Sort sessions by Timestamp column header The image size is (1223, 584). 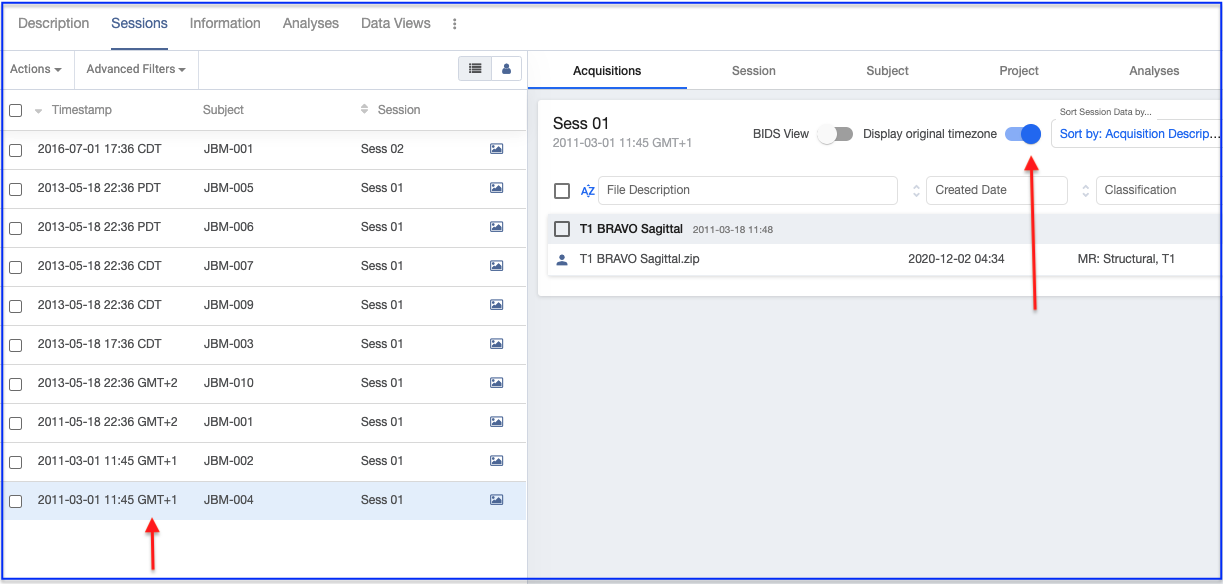pos(81,110)
